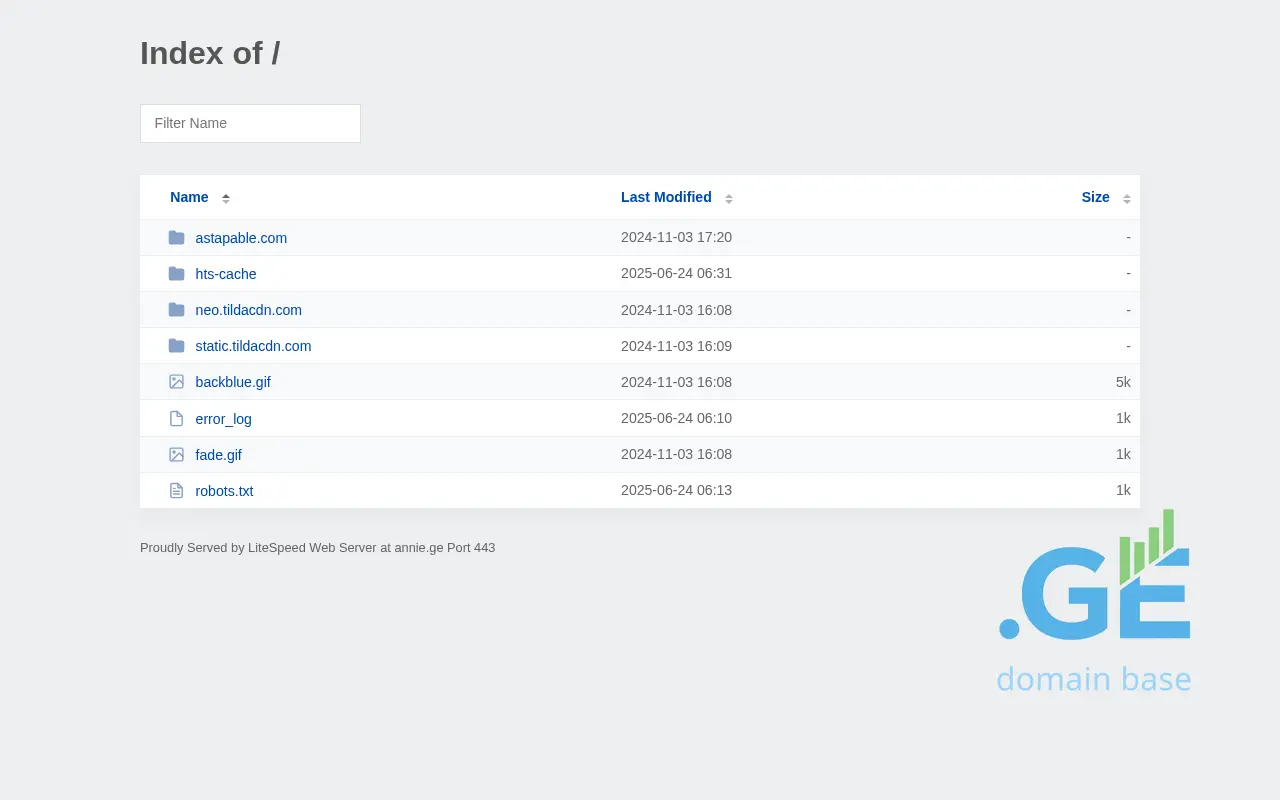1280x800 pixels.
Task: Toggle sort arrows next to Name
Action: coord(226,198)
